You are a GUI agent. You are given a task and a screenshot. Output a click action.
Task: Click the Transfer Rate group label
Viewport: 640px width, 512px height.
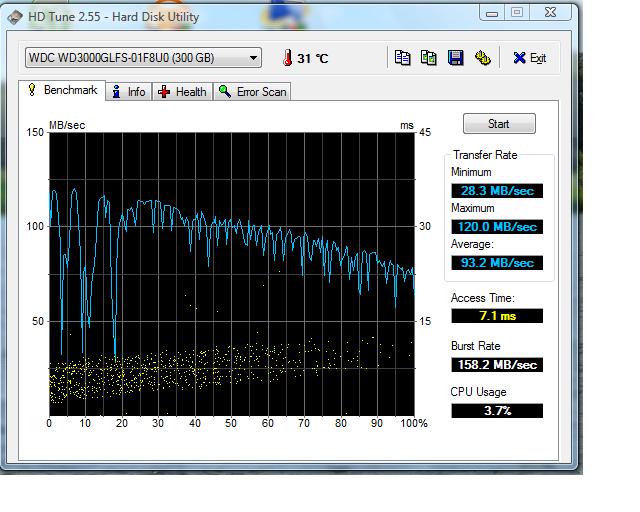485,155
